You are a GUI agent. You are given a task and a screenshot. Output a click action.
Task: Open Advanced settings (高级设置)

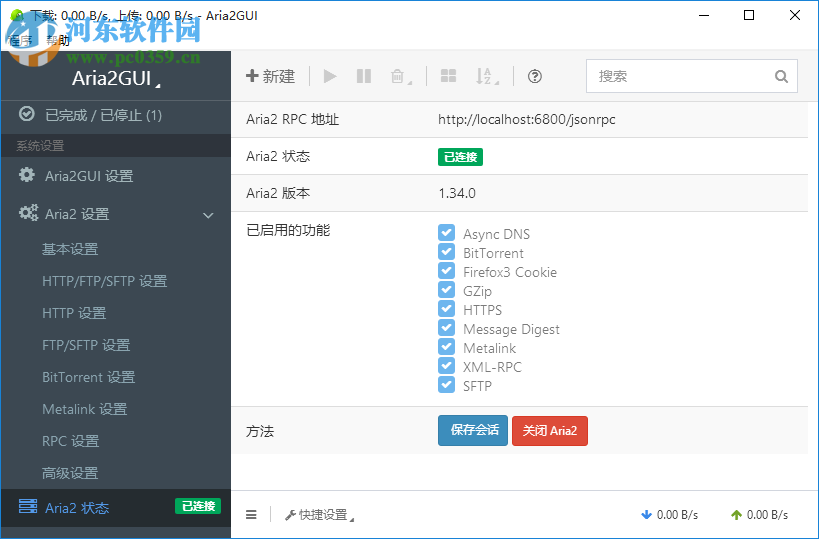click(x=70, y=473)
